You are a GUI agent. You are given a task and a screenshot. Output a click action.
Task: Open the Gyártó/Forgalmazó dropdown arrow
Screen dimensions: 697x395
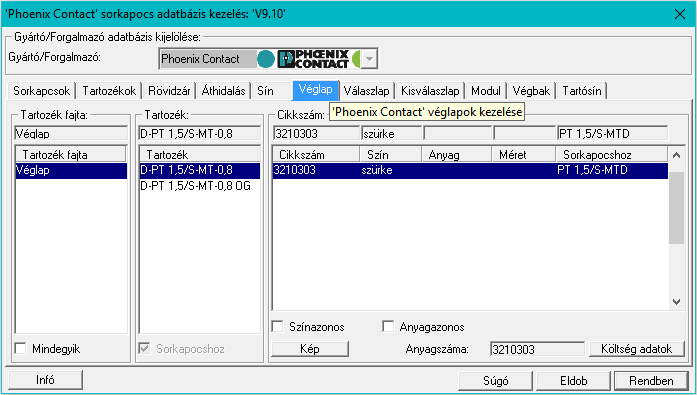click(369, 59)
